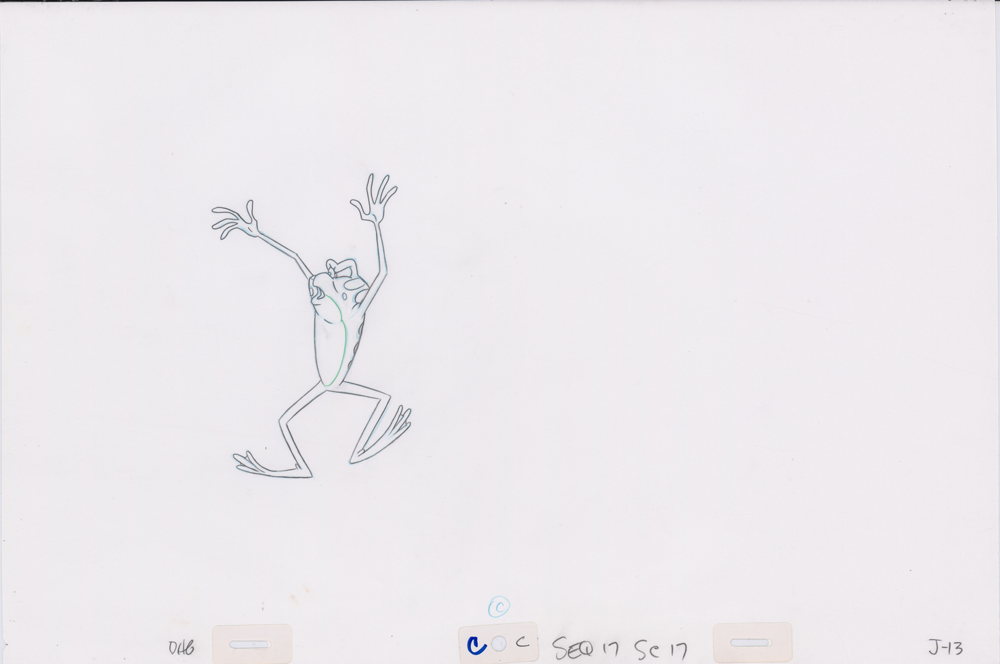Click the frog's raised right hand
The height and width of the screenshot is (664, 1000).
pyautogui.click(x=374, y=200)
